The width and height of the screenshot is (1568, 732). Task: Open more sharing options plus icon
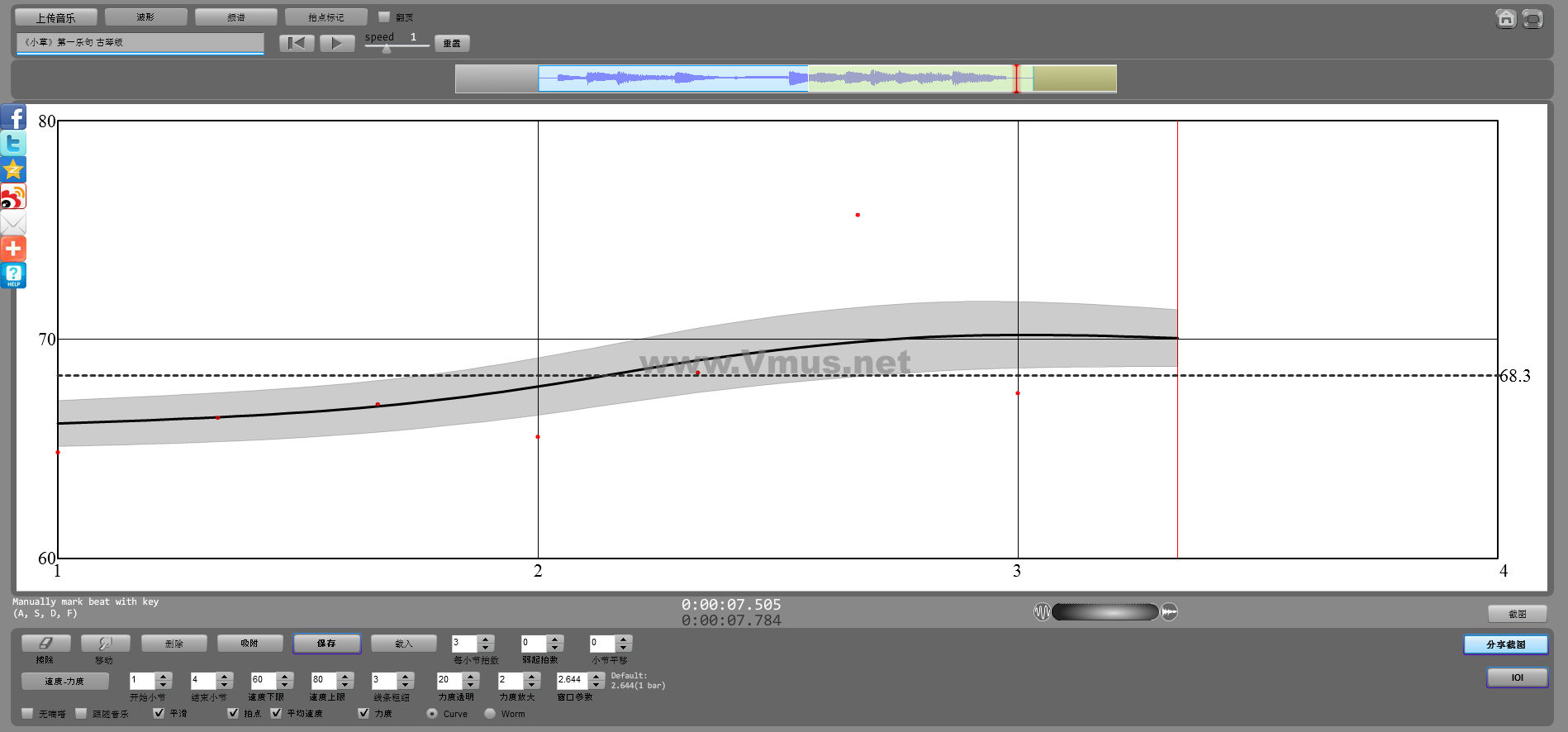click(x=13, y=249)
